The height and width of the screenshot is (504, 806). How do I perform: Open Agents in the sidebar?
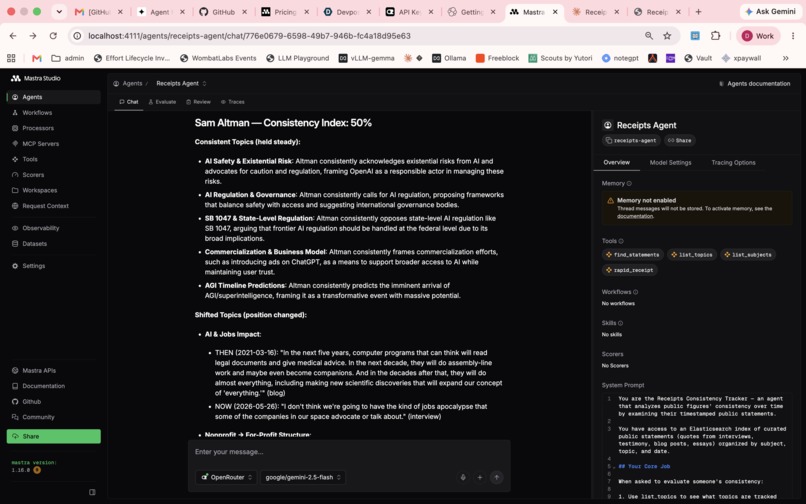53,97
